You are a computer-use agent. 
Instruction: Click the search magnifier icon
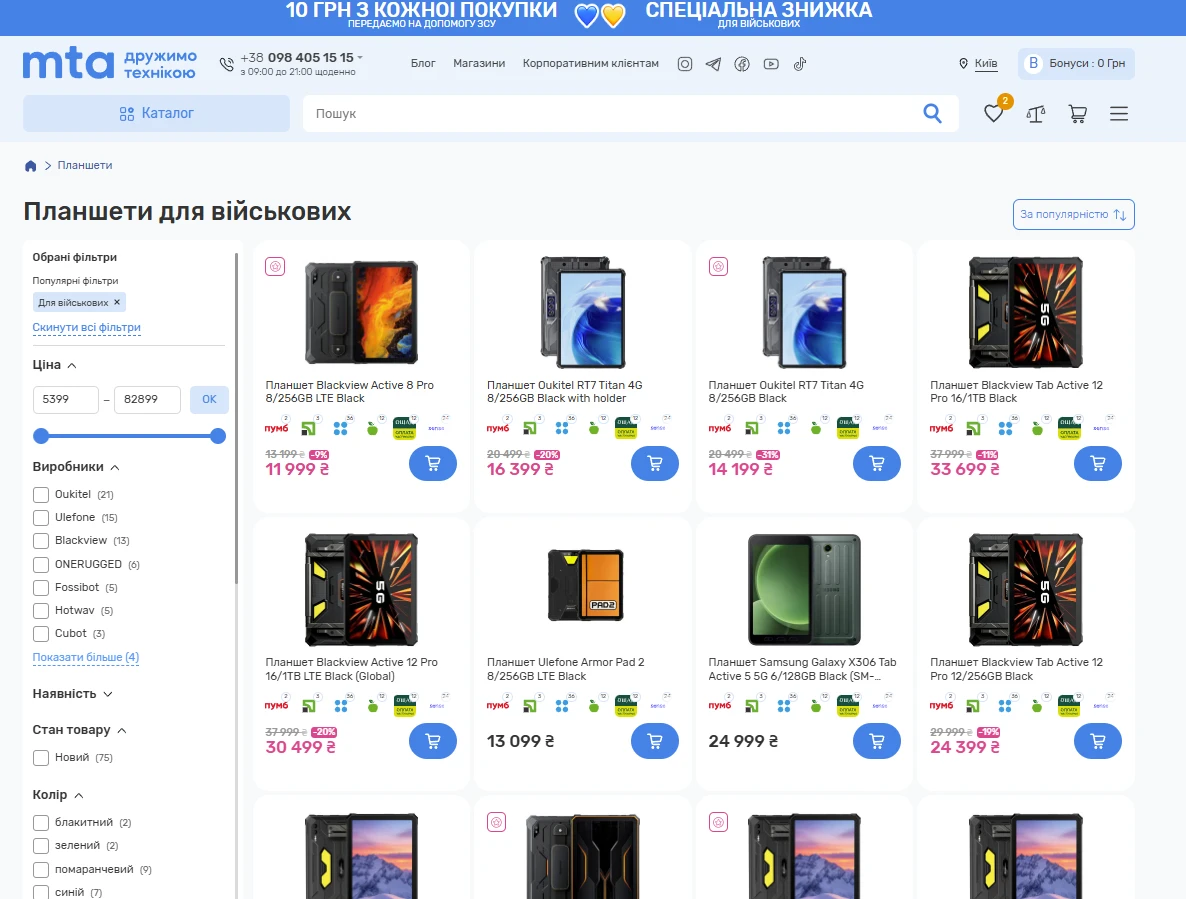[933, 113]
